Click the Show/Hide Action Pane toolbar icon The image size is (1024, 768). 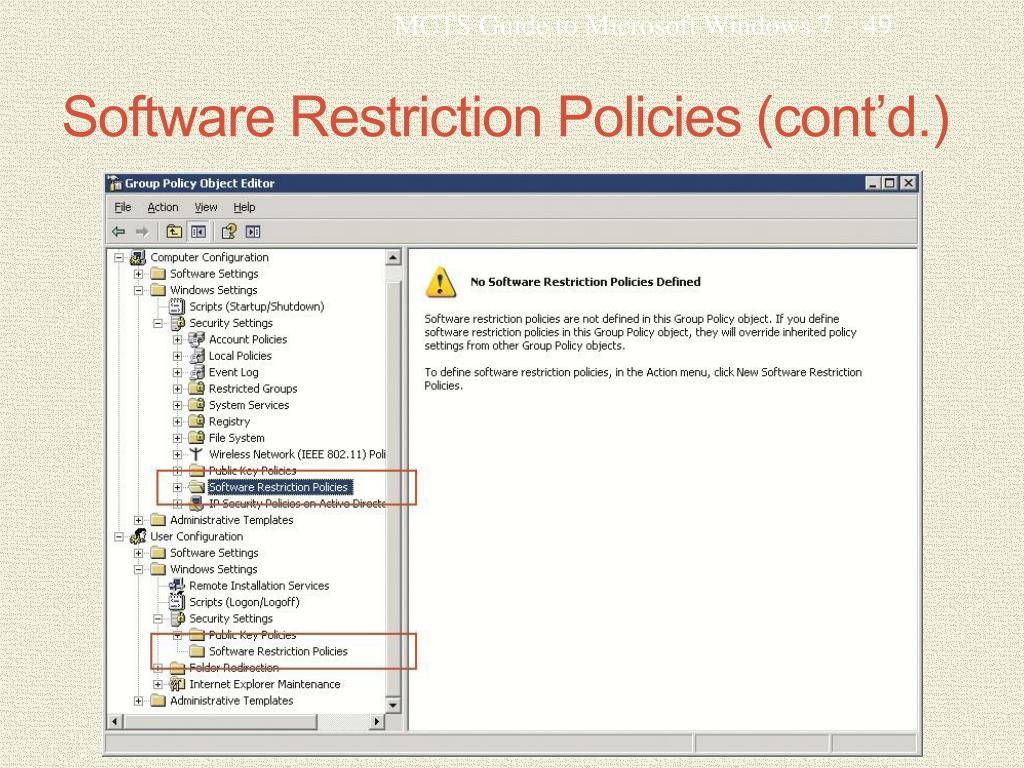253,231
